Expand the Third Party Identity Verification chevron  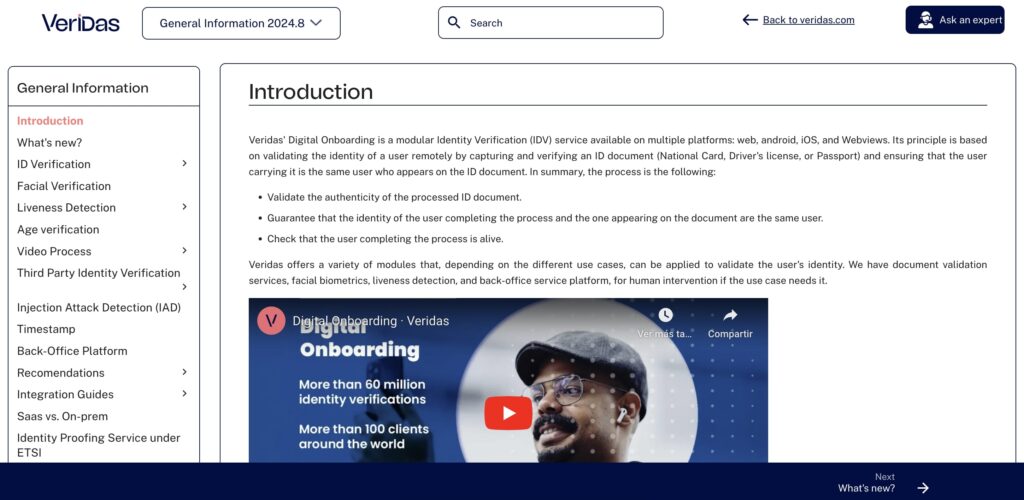pyautogui.click(x=185, y=287)
